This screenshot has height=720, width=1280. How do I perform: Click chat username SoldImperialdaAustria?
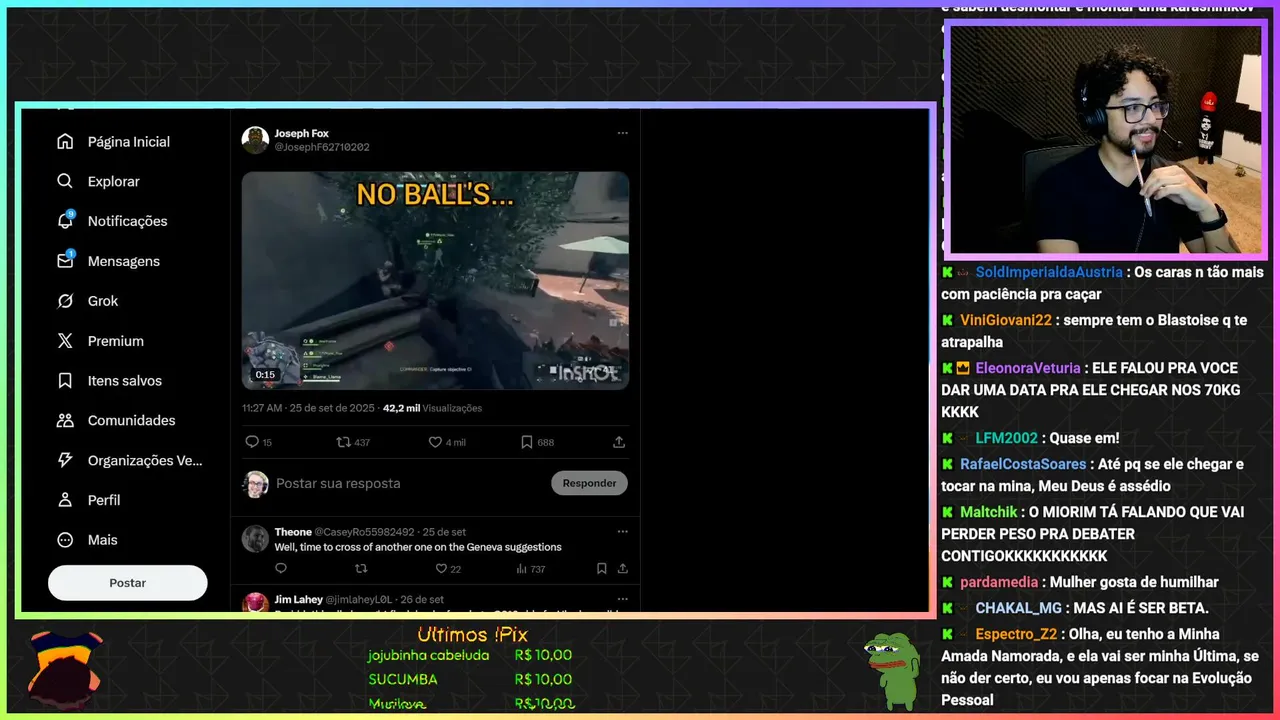[1049, 272]
